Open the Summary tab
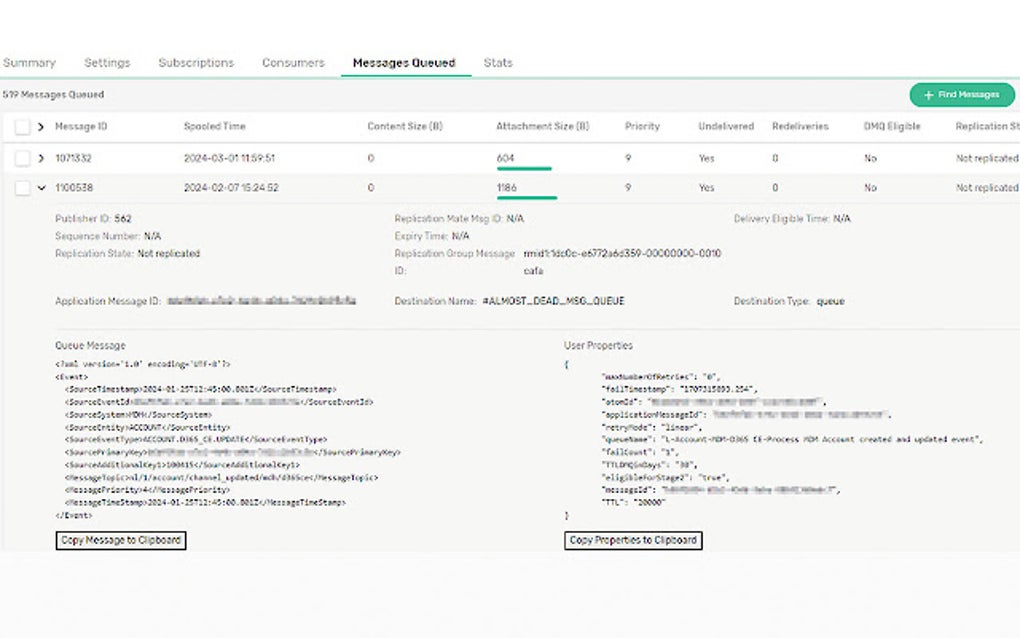This screenshot has height=638, width=1020. click(x=29, y=62)
